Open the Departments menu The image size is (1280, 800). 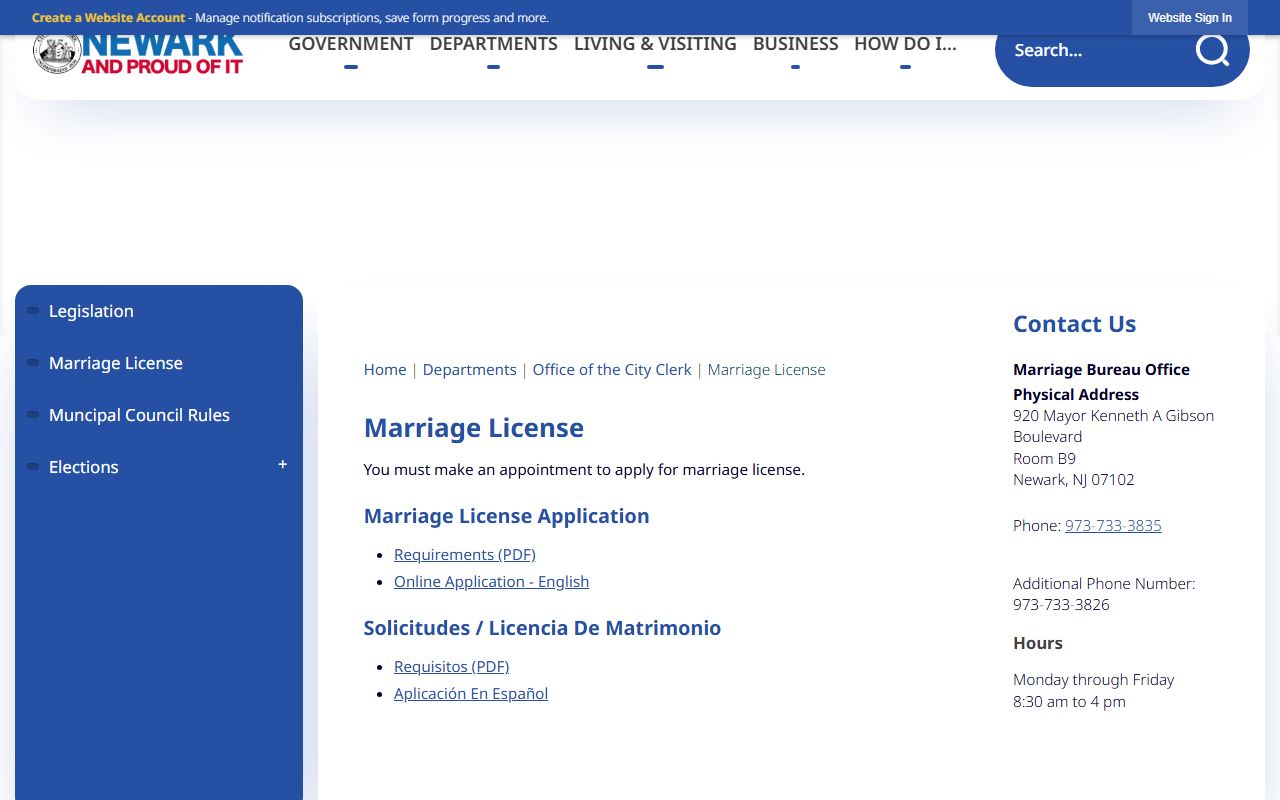tap(494, 44)
